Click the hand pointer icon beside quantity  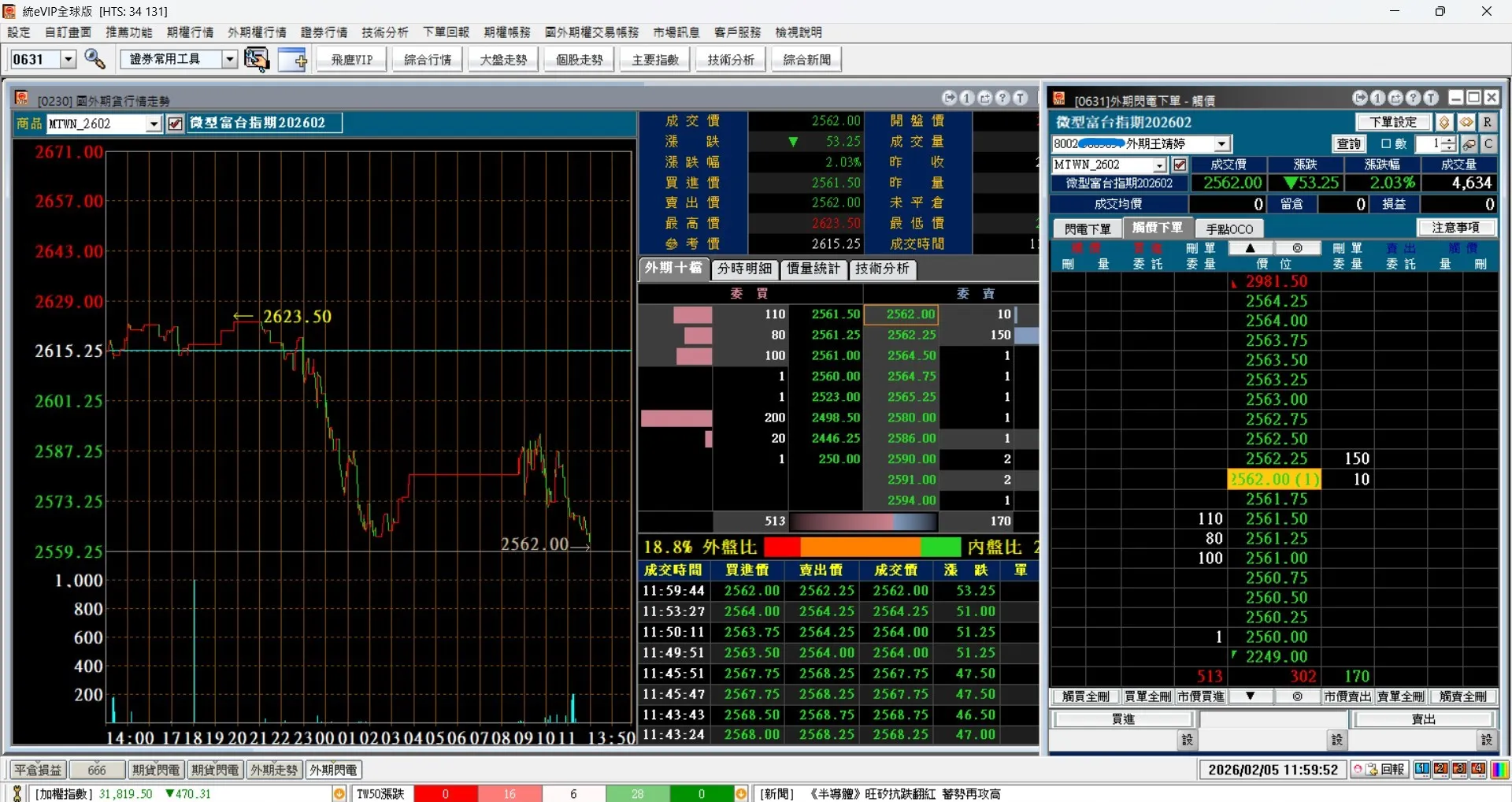tap(1469, 144)
